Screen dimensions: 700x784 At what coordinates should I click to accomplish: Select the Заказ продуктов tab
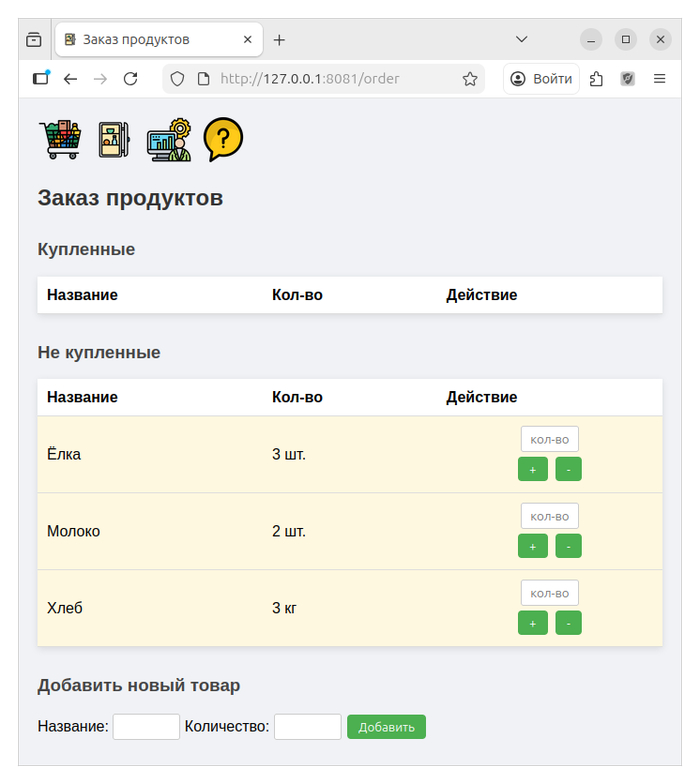coord(159,40)
